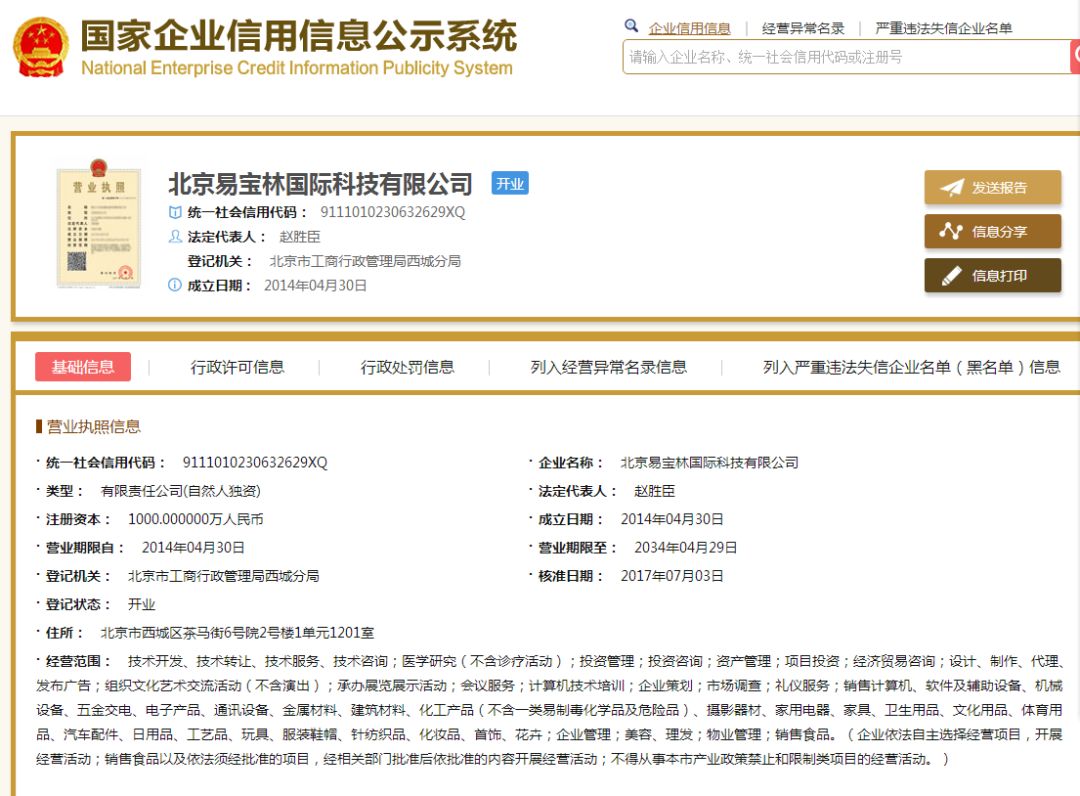Open the 信息分享 sharing option

991,232
